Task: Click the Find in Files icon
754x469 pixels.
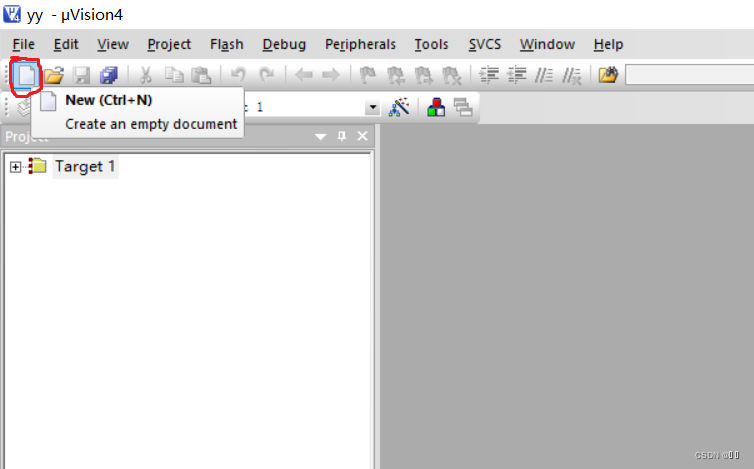Action: pyautogui.click(x=608, y=75)
